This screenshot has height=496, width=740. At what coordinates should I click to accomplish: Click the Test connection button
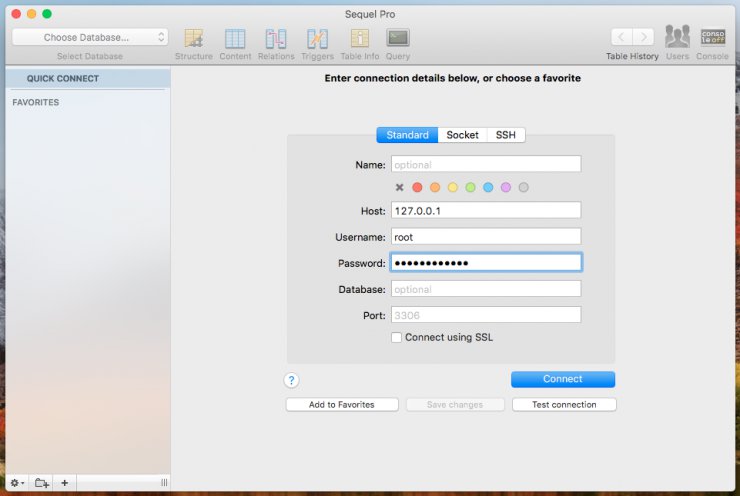point(564,404)
